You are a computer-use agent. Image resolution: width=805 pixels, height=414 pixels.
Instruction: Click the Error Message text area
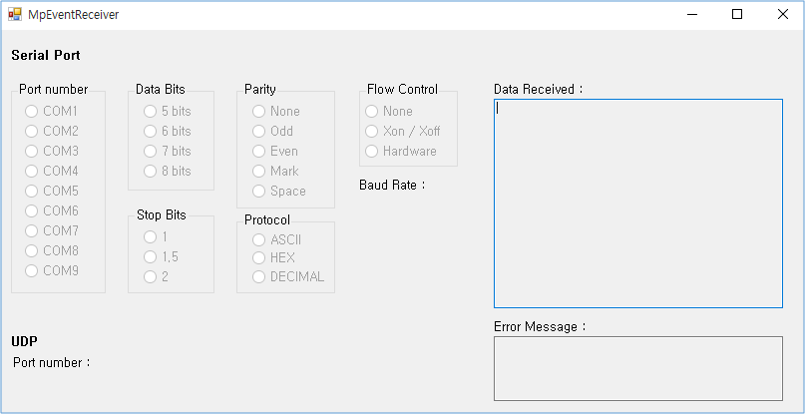coord(638,368)
